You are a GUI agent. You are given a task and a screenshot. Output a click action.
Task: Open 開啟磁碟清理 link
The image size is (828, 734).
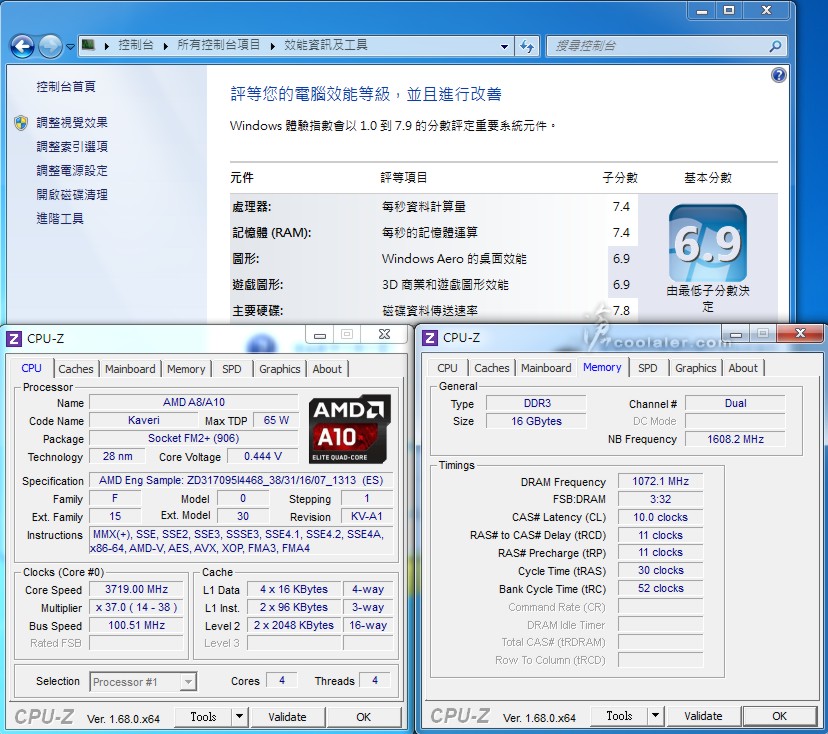coord(72,194)
